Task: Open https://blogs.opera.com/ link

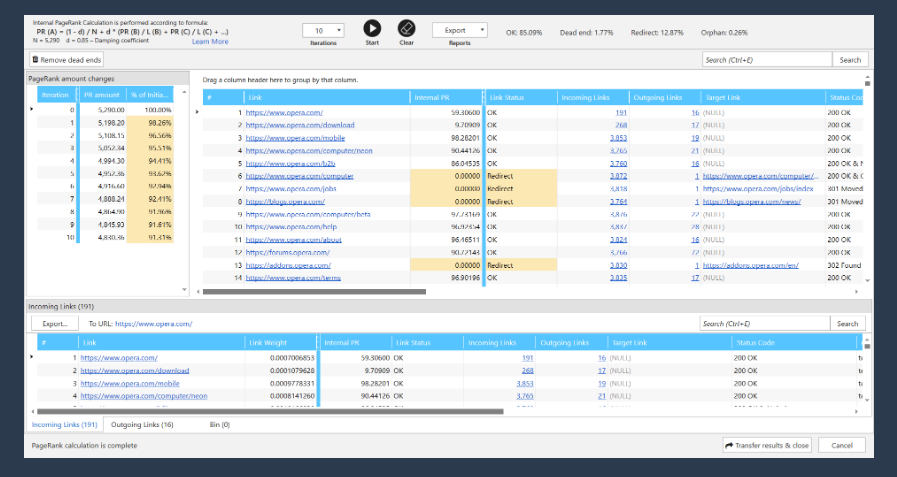Action: [285, 201]
